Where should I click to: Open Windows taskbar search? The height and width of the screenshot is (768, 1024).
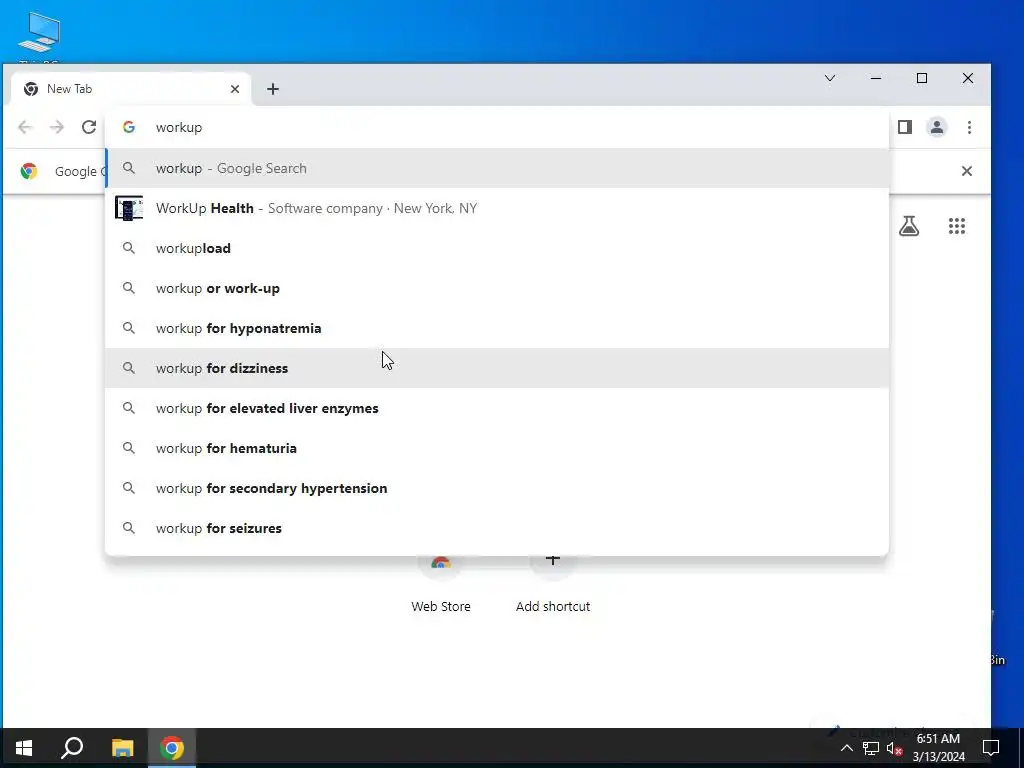72,748
